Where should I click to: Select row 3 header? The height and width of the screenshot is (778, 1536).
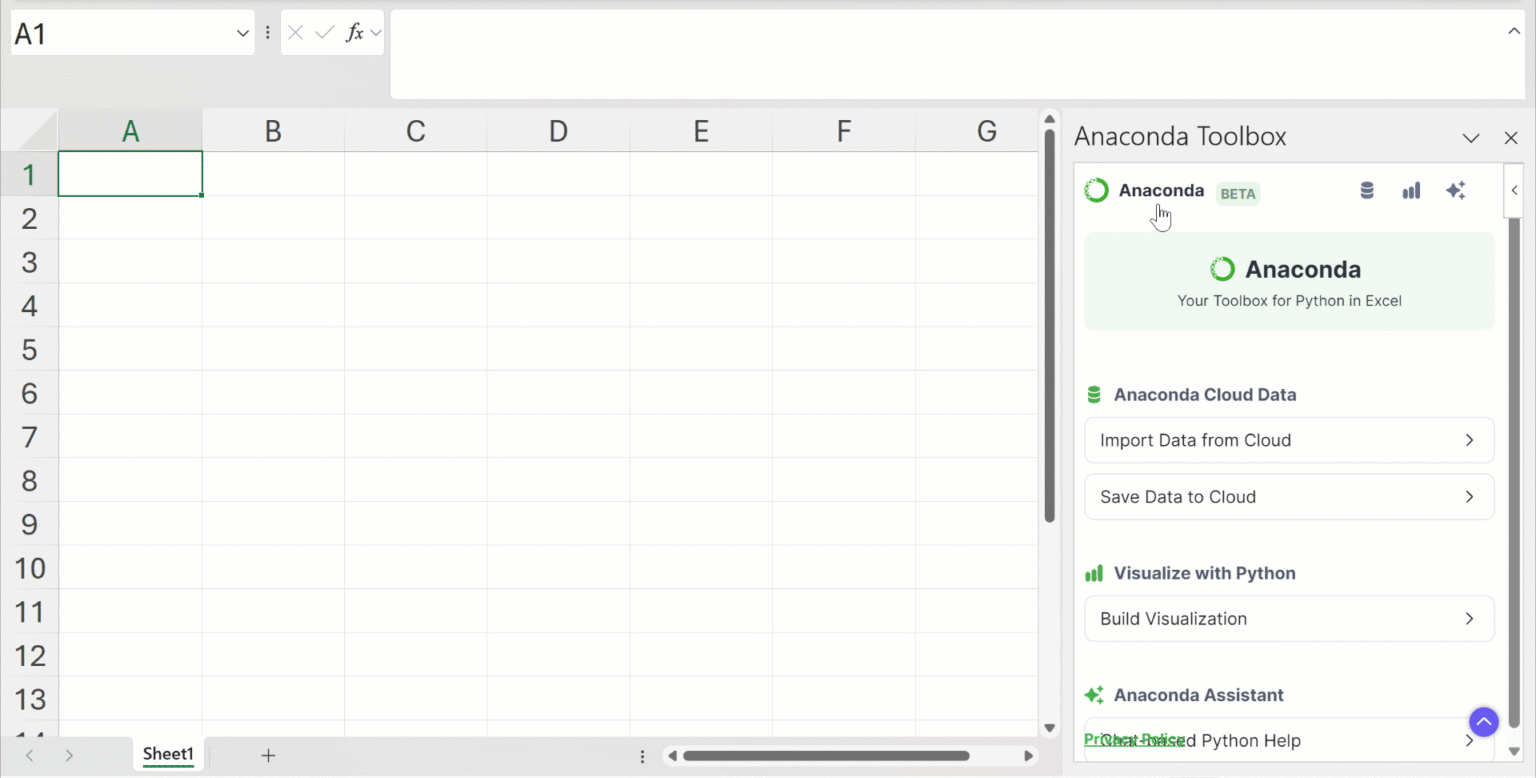(29, 262)
